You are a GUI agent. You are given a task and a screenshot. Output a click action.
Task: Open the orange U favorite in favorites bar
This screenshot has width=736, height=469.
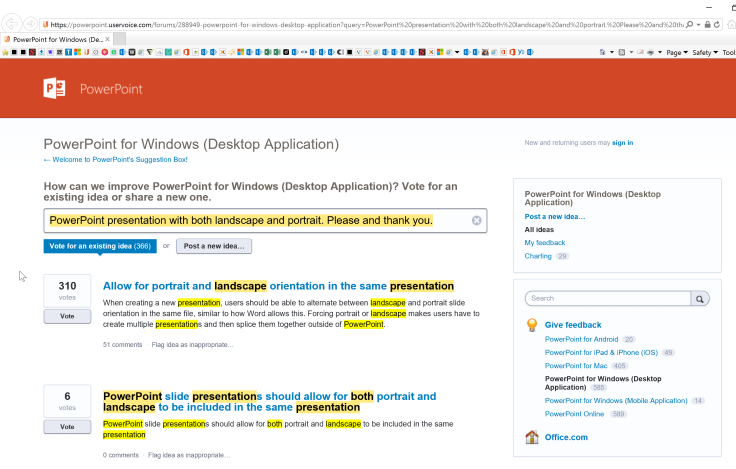[x=86, y=52]
